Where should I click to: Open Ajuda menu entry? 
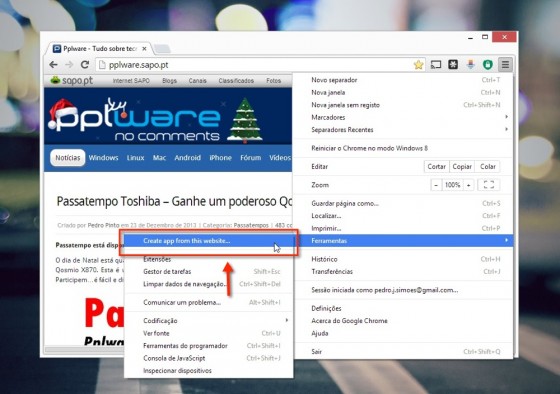(403, 333)
